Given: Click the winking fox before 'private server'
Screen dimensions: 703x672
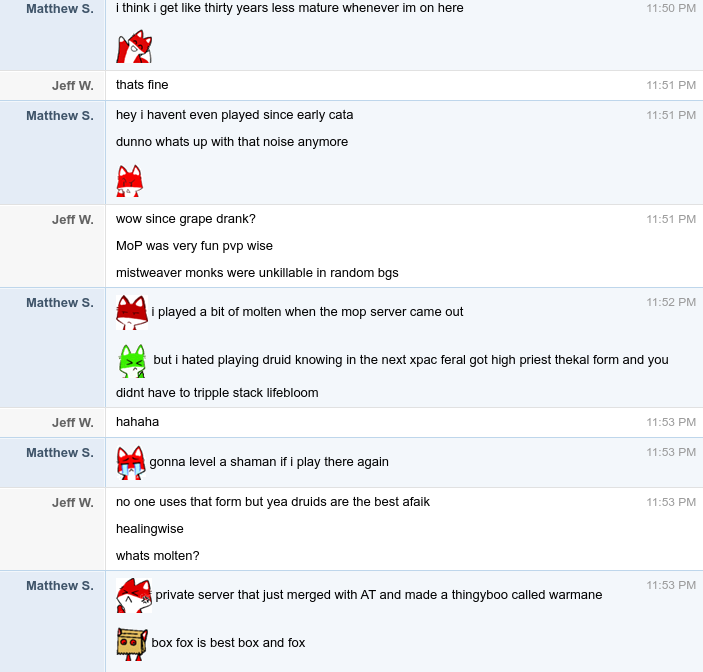Looking at the screenshot, I should click(x=134, y=595).
